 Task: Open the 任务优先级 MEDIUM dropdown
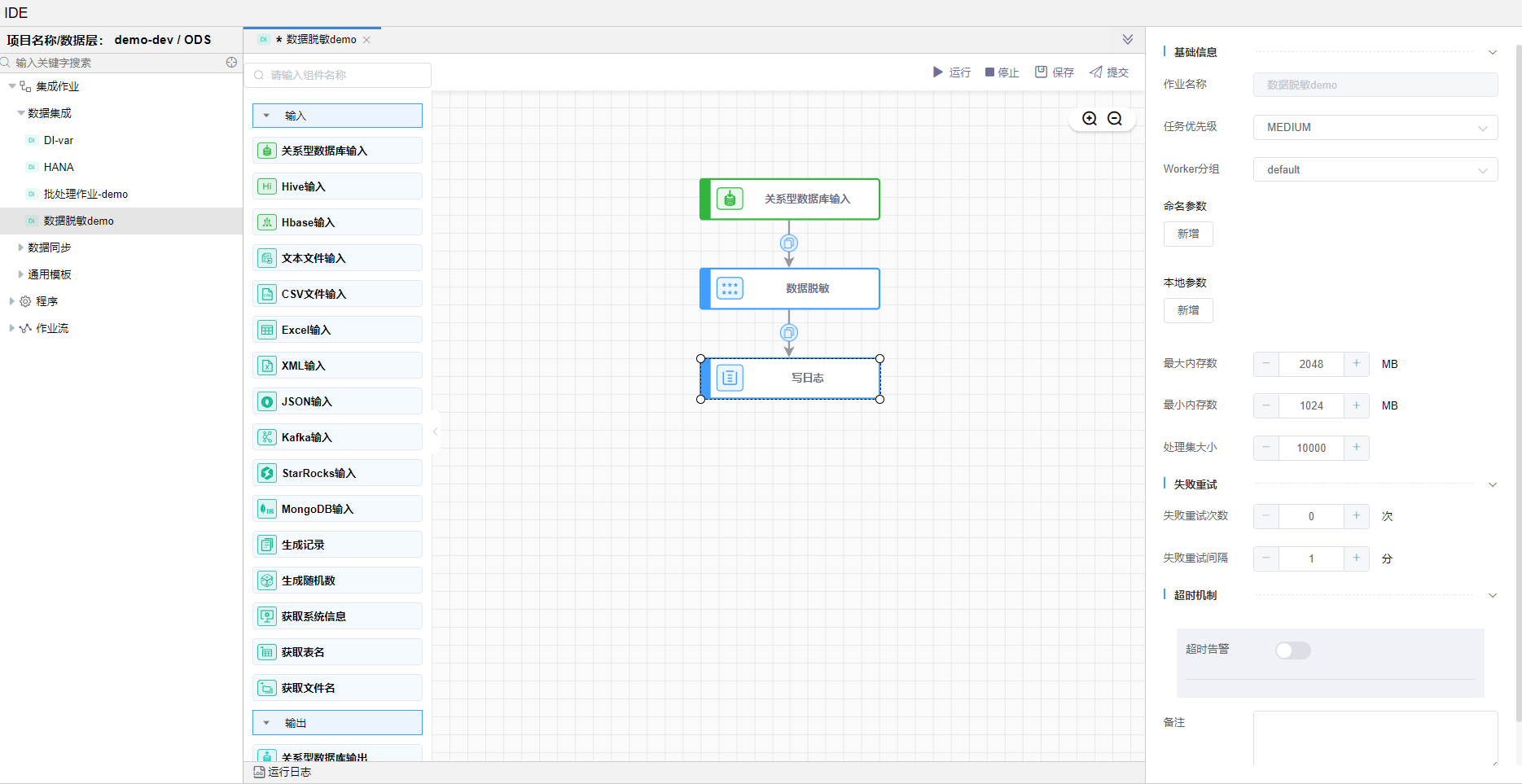coord(1375,128)
